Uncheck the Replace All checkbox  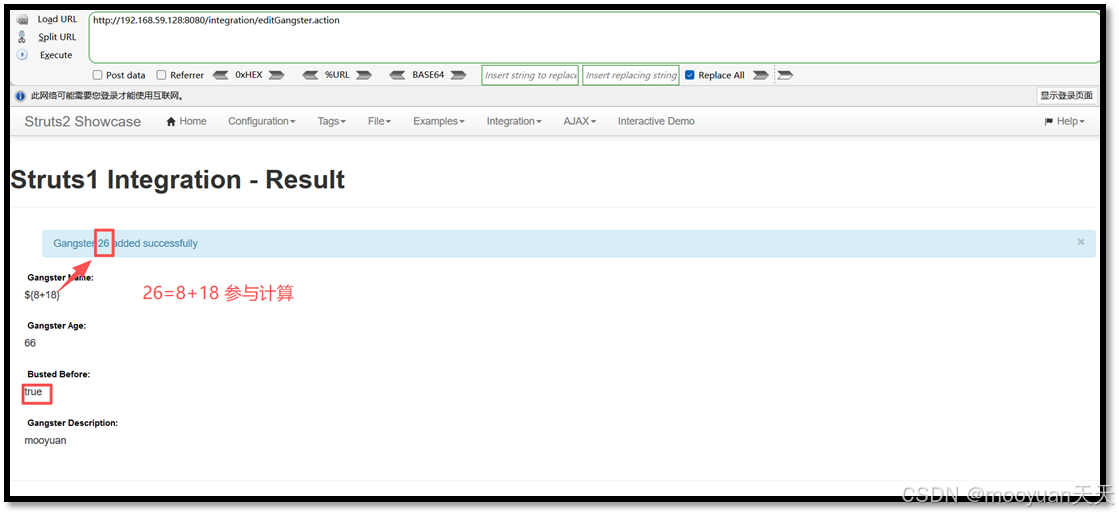(689, 75)
